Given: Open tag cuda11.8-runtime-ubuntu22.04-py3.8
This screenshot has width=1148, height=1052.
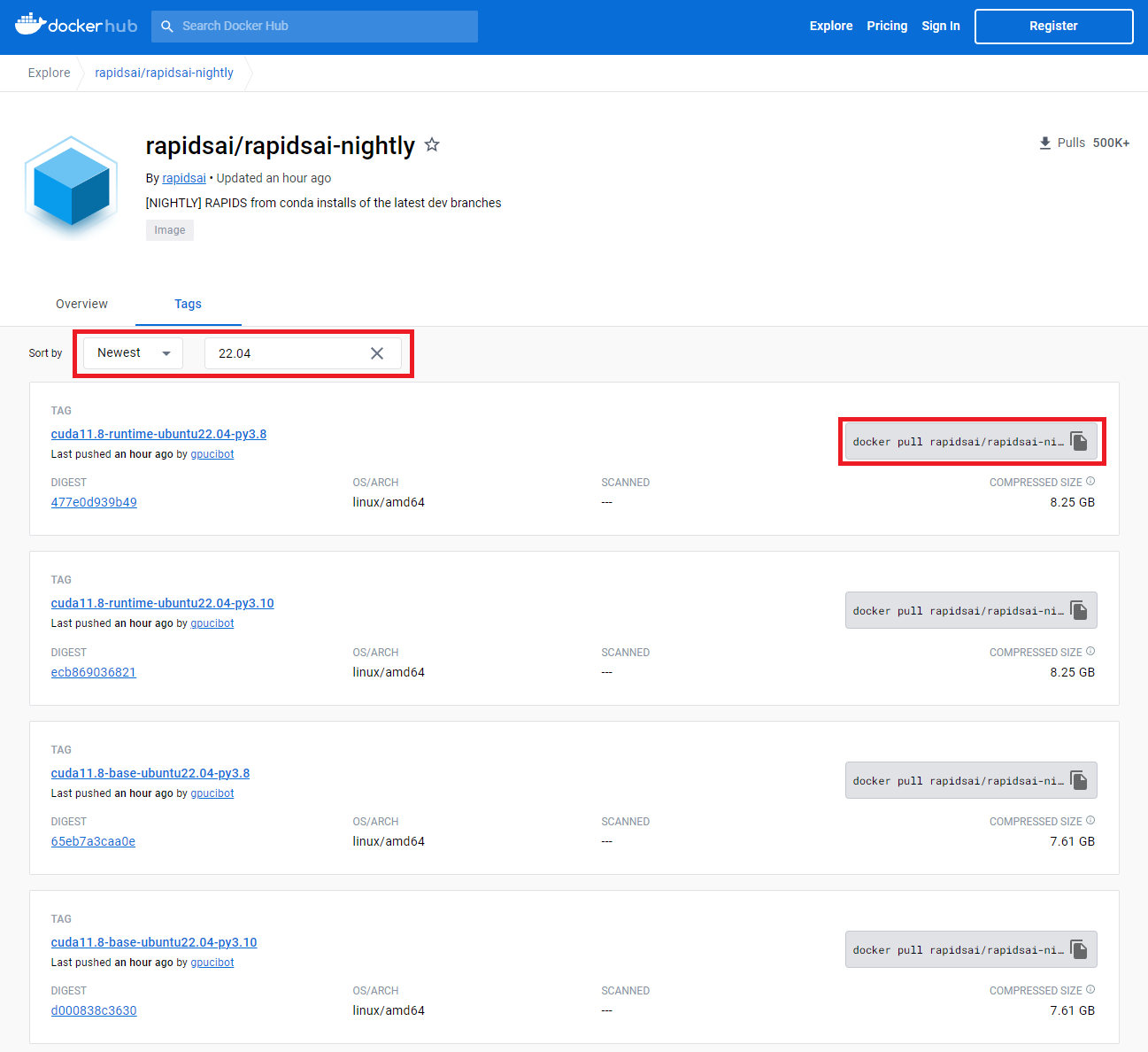Looking at the screenshot, I should click(x=158, y=434).
